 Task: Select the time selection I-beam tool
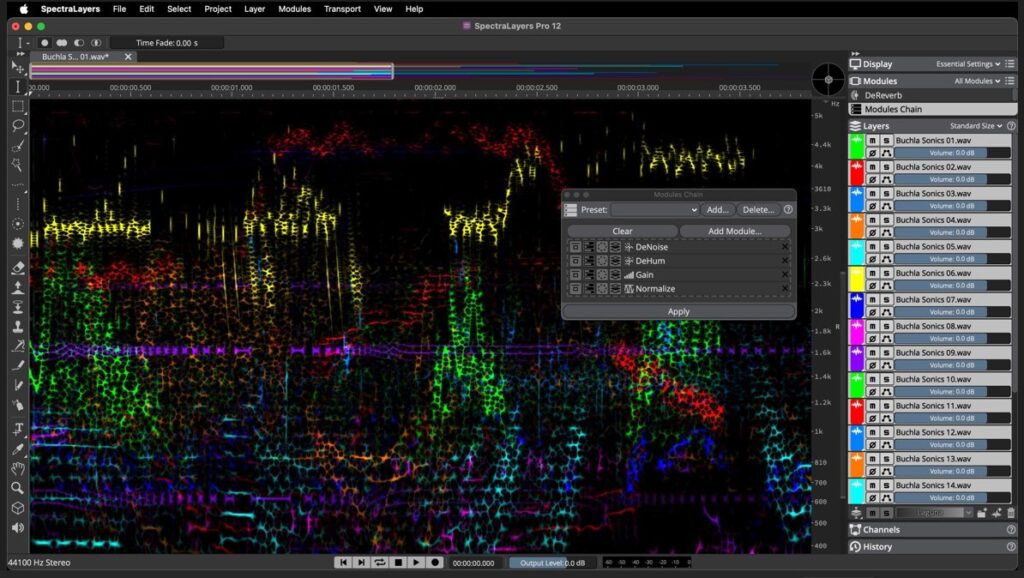point(18,87)
